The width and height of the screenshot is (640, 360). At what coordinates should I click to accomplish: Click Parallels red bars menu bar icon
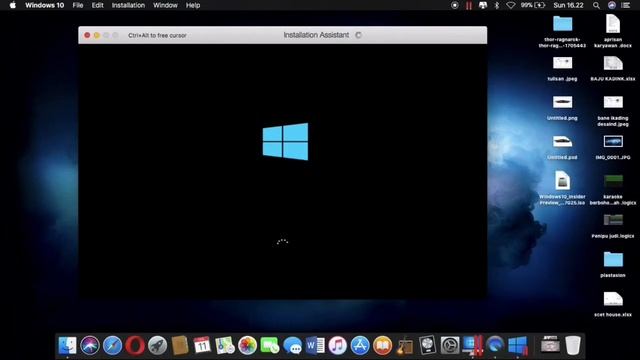click(x=469, y=5)
